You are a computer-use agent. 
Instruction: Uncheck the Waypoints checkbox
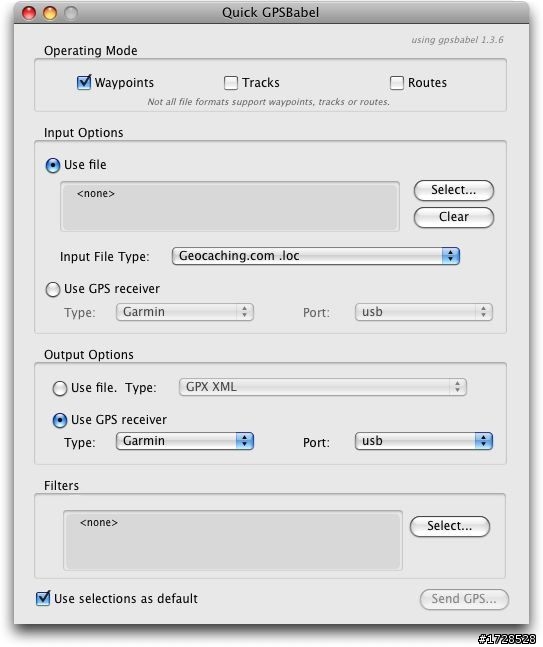(x=84, y=83)
